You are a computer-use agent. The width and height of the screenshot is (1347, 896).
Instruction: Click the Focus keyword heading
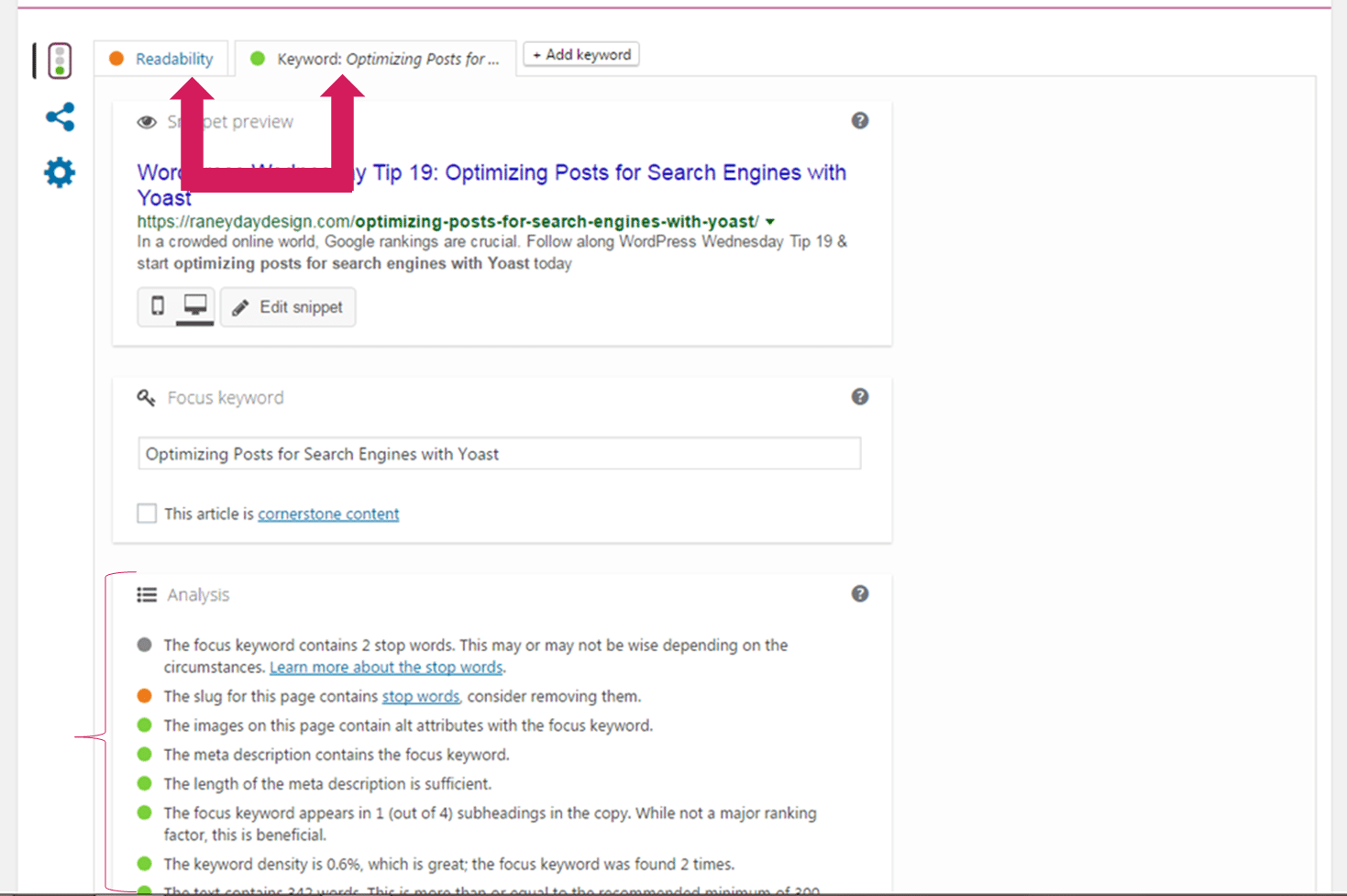click(226, 397)
